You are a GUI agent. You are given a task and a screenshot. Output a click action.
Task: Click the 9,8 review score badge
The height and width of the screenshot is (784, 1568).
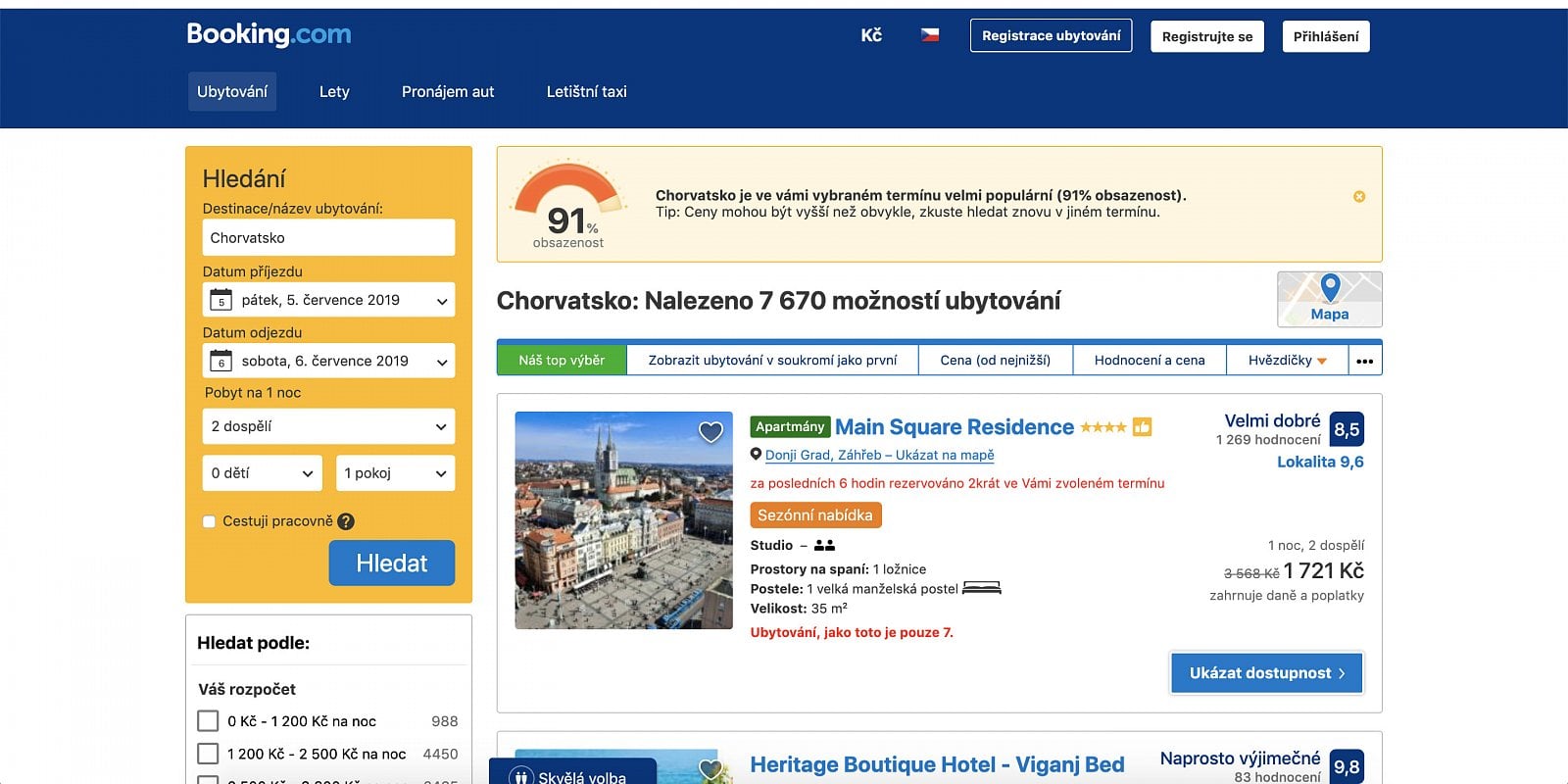[1347, 766]
